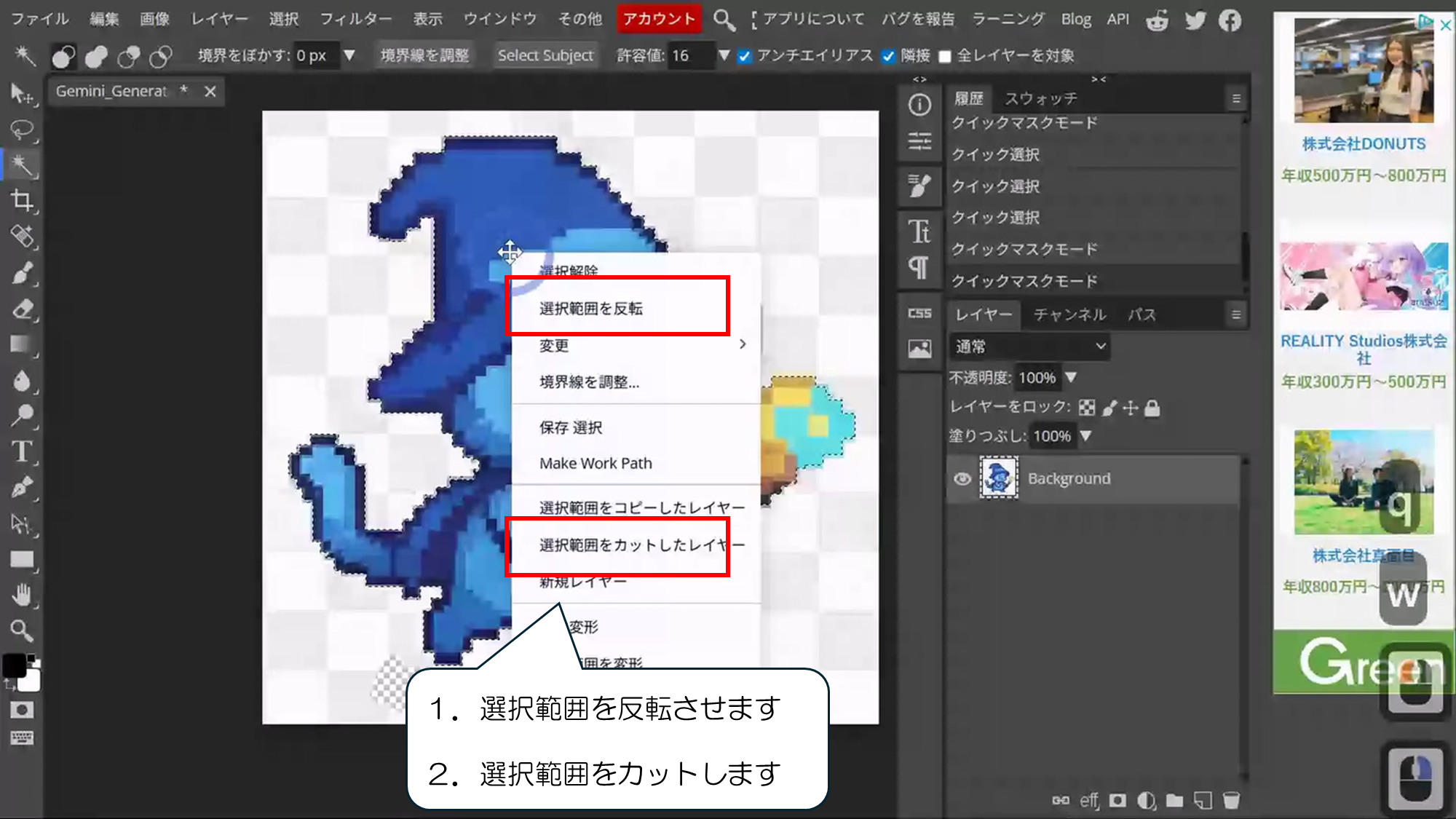The height and width of the screenshot is (819, 1456).
Task: Open 塗りつぶし fill dropdown arrow
Action: (1085, 435)
